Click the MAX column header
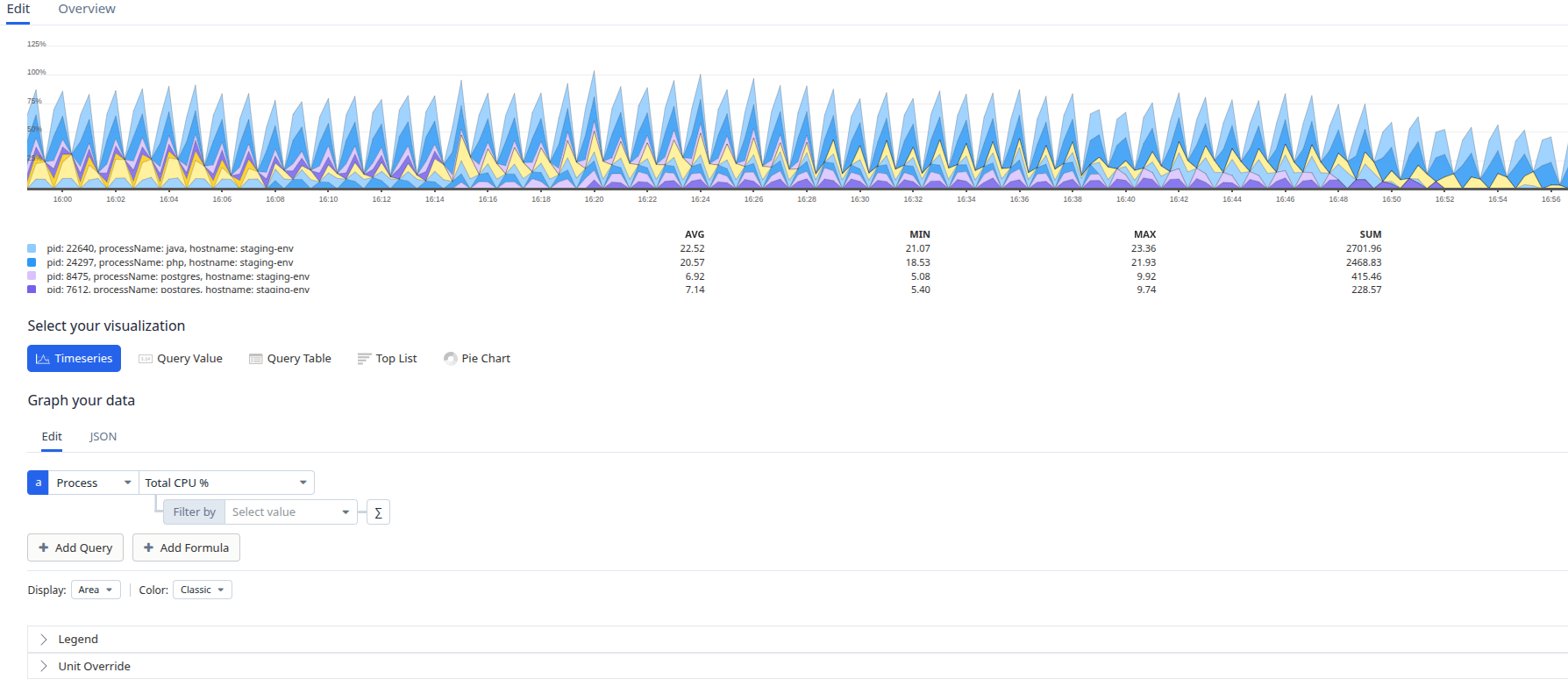The height and width of the screenshot is (694, 1568). pyautogui.click(x=1144, y=234)
